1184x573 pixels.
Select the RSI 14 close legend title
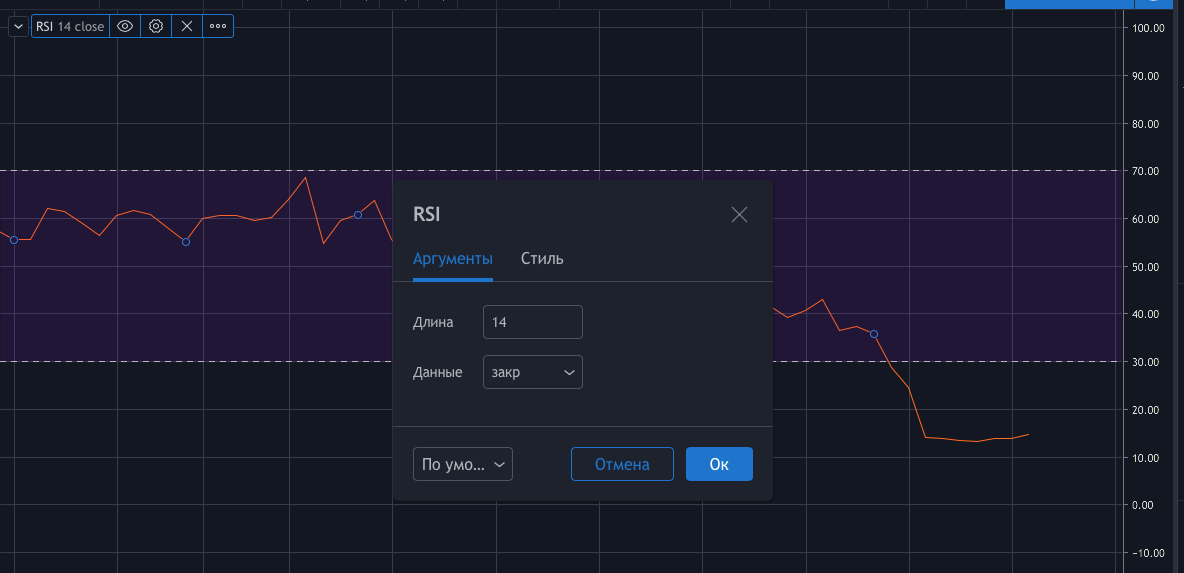[69, 27]
